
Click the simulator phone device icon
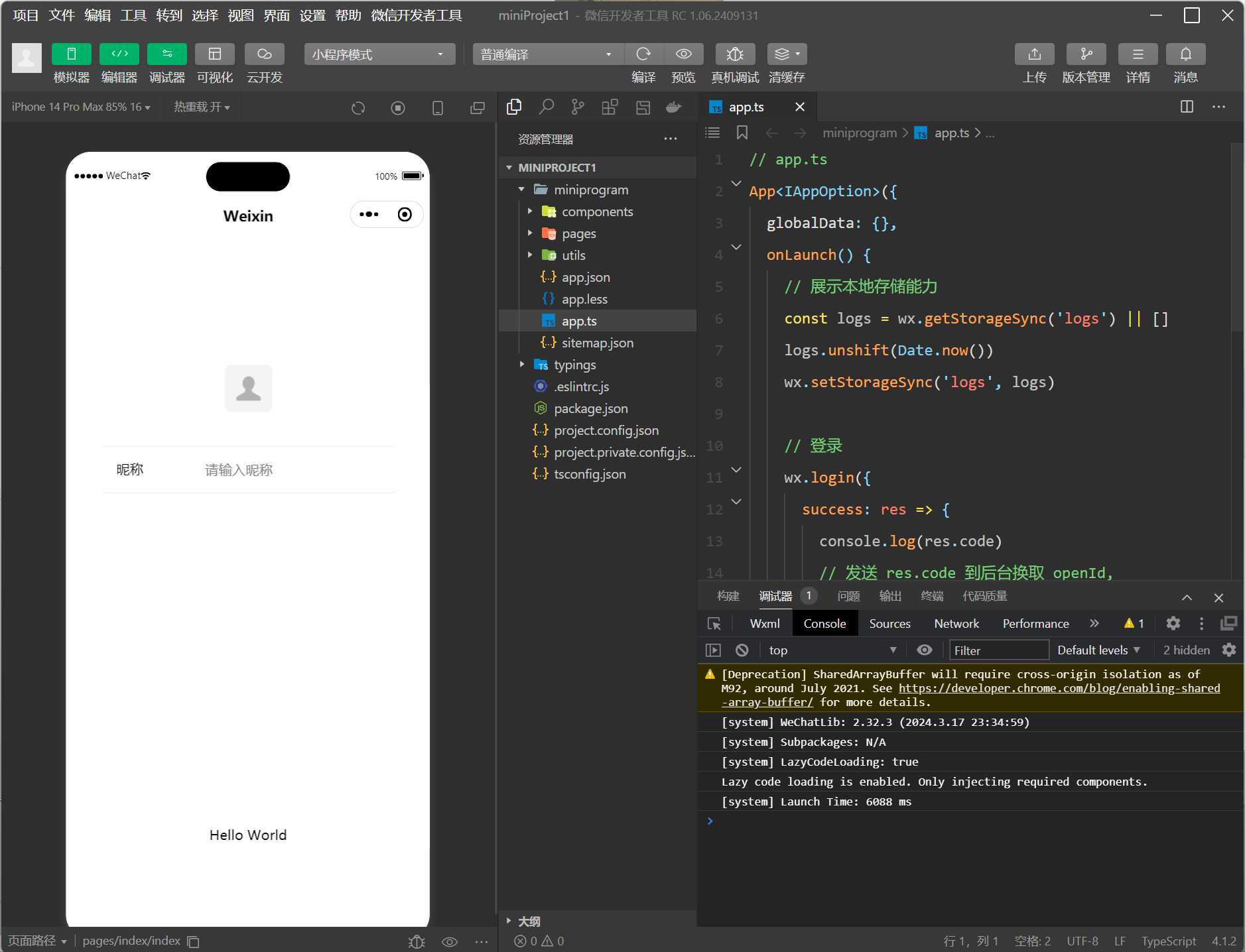[x=438, y=107]
